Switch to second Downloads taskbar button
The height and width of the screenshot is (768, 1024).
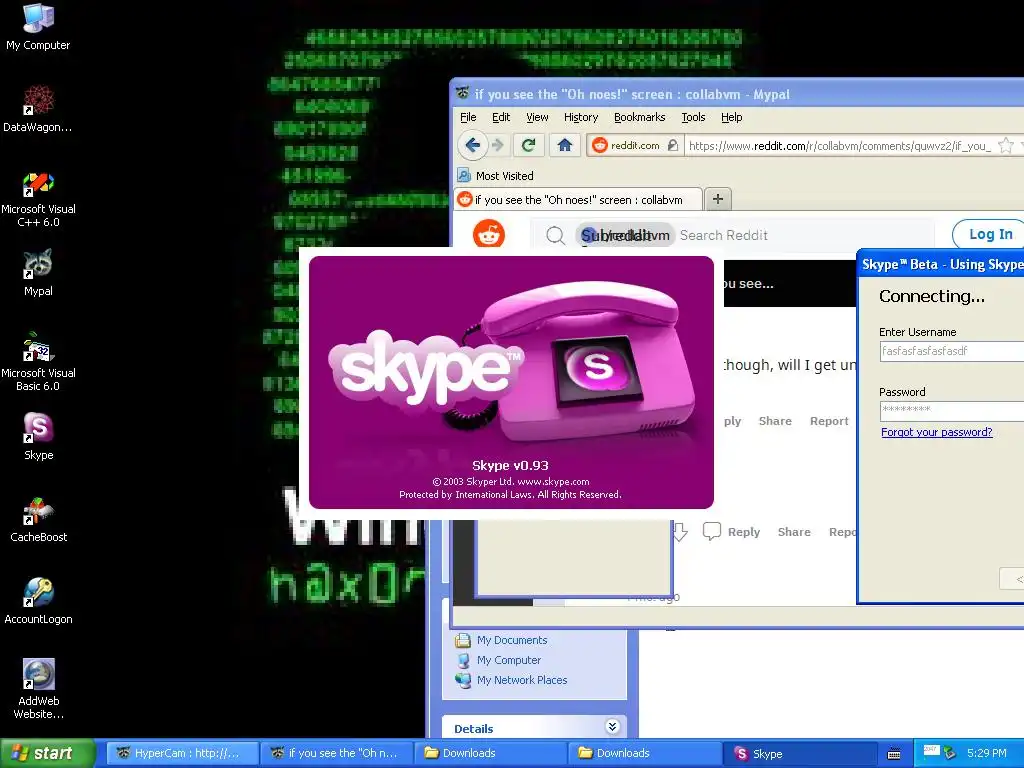(x=645, y=753)
